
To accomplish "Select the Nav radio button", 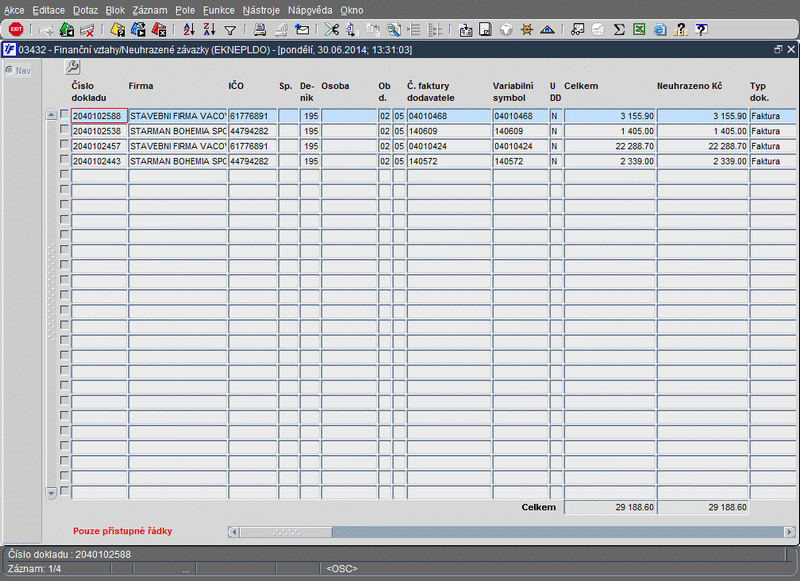I will (9, 70).
